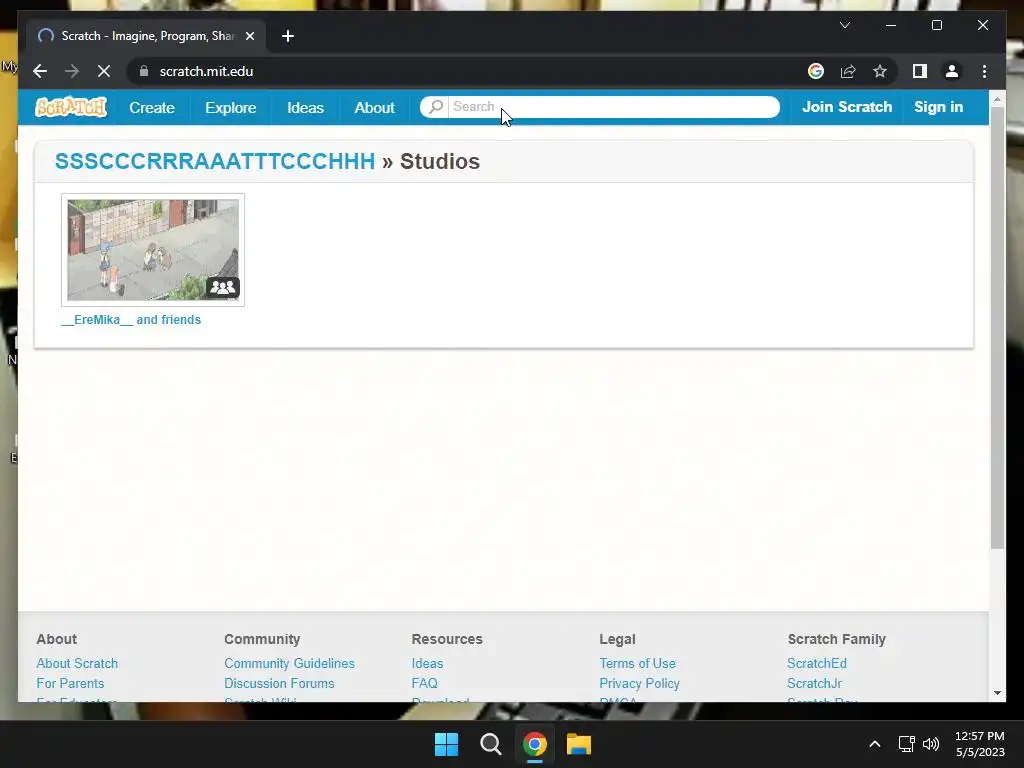Screen dimensions: 1024x768
Task: Open the Chrome profile icon
Action: tap(952, 71)
